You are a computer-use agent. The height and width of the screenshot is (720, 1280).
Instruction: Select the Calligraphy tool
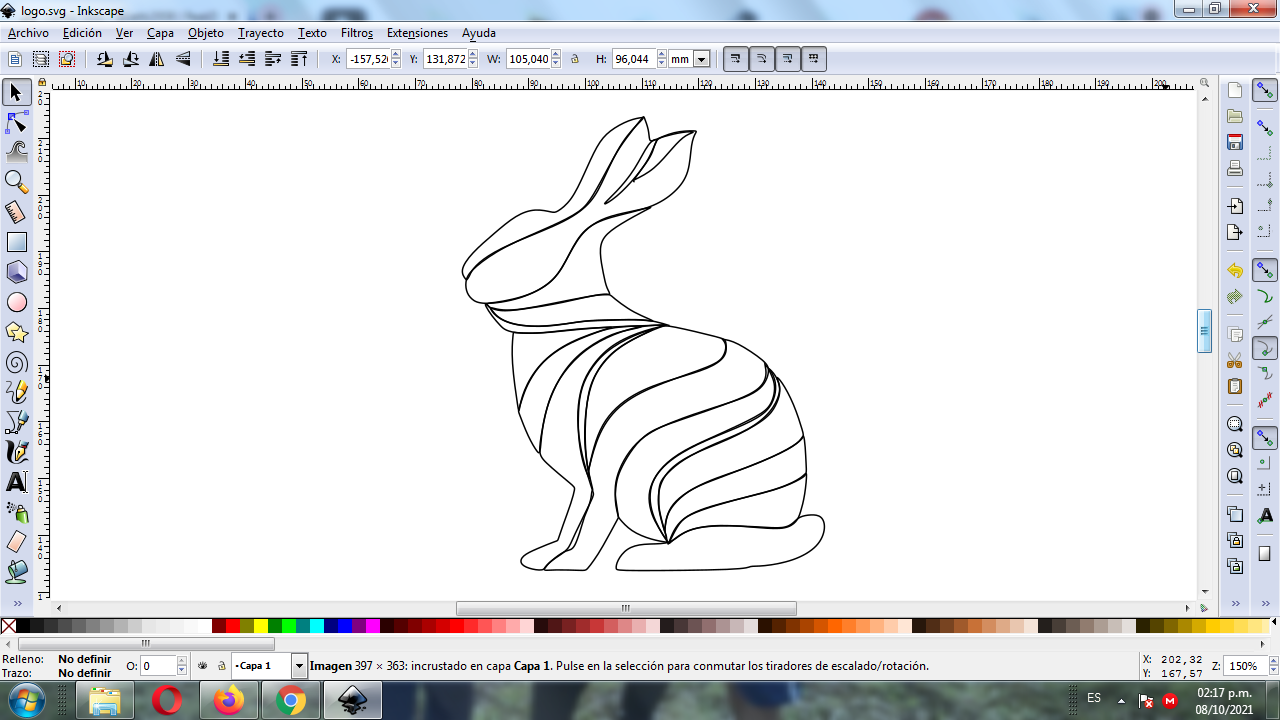(x=16, y=452)
